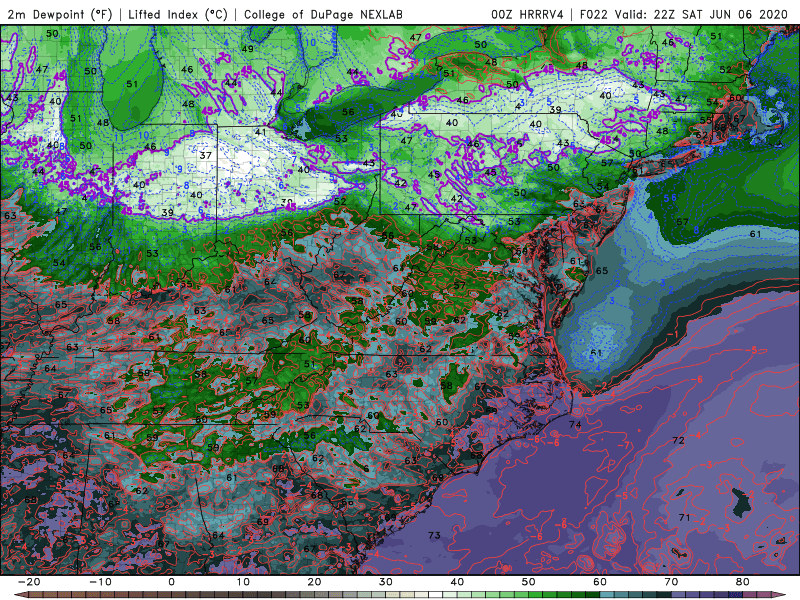Click the '41' dewpoint value on the map

pos(261,132)
